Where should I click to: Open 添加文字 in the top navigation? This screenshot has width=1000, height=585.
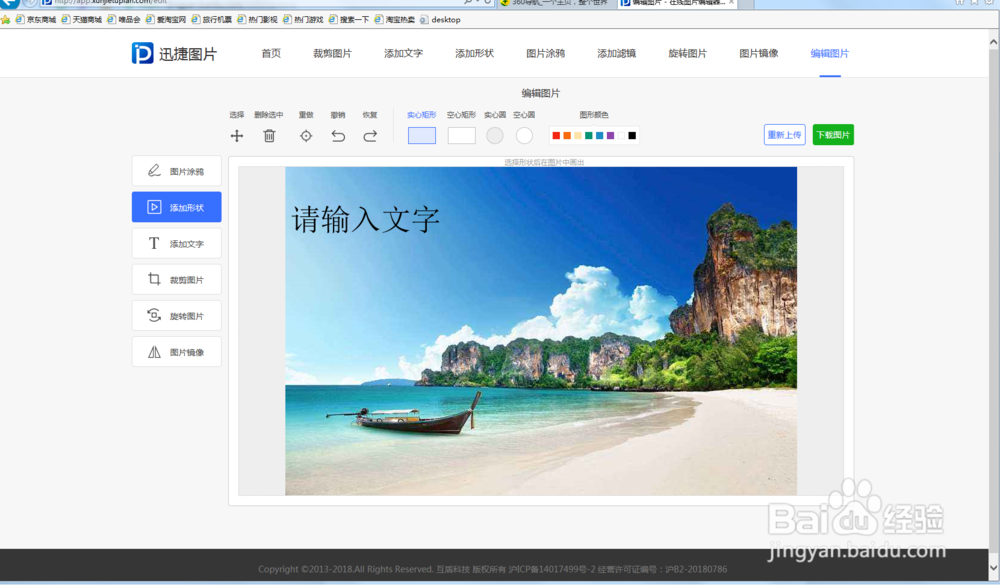pyautogui.click(x=403, y=54)
